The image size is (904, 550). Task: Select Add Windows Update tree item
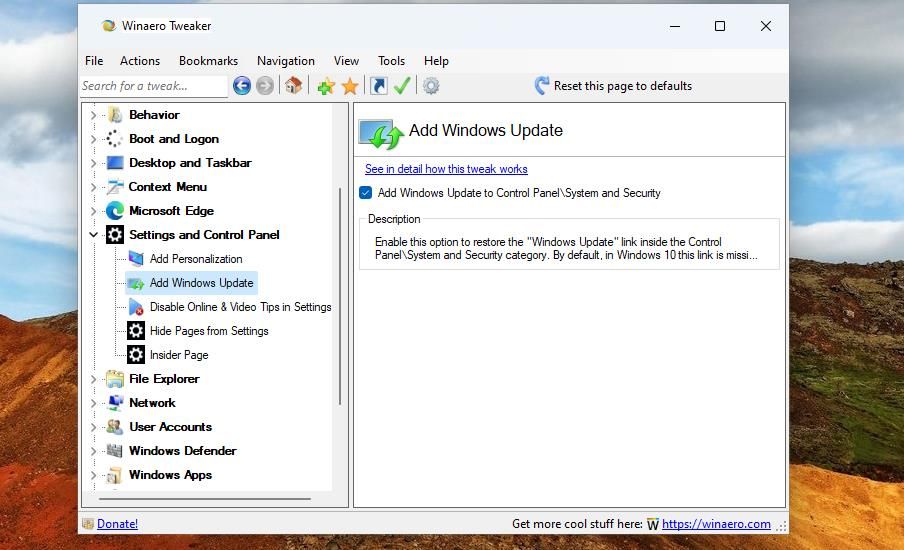pos(201,283)
